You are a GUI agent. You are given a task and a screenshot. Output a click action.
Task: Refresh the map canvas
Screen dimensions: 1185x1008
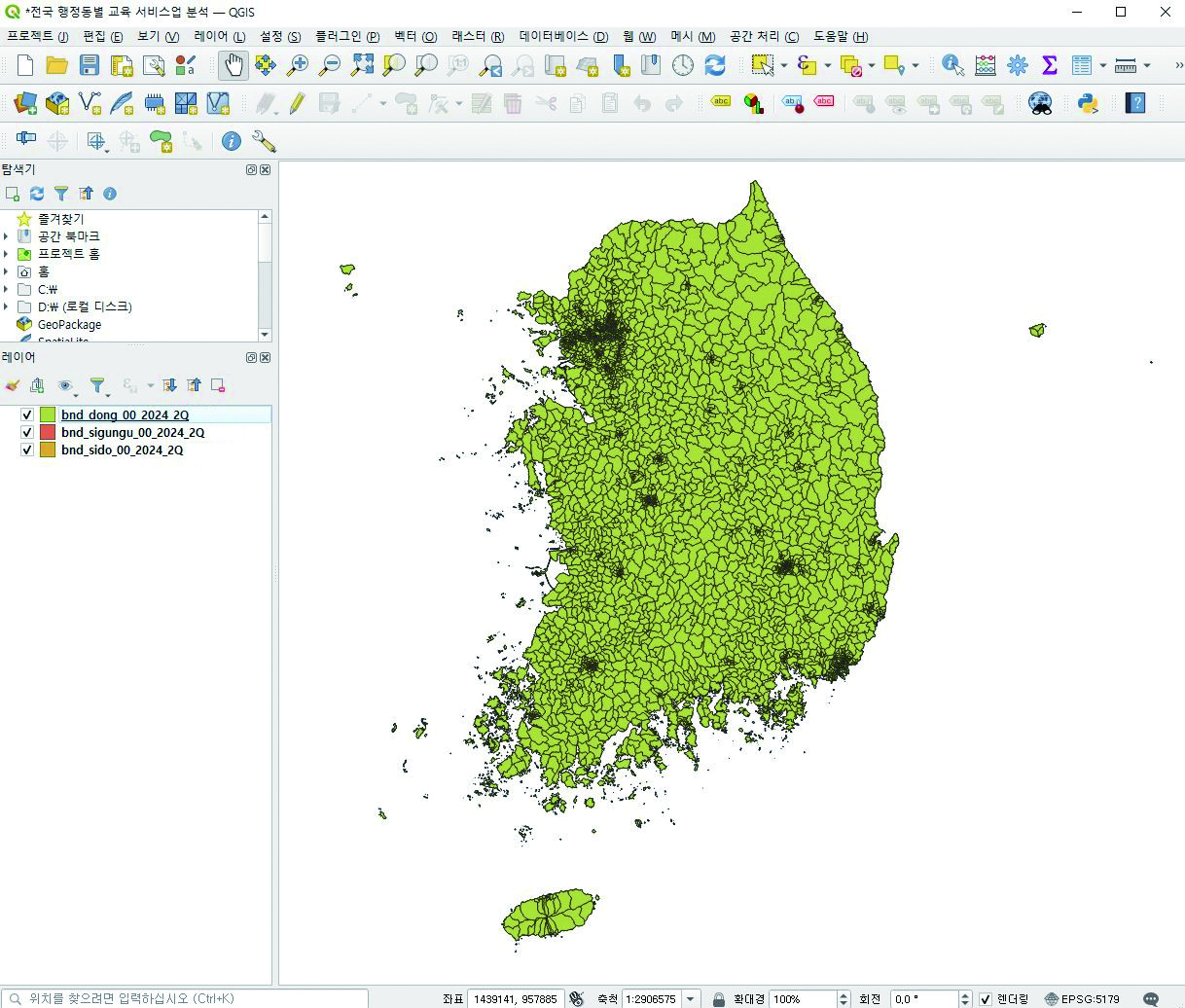point(715,65)
